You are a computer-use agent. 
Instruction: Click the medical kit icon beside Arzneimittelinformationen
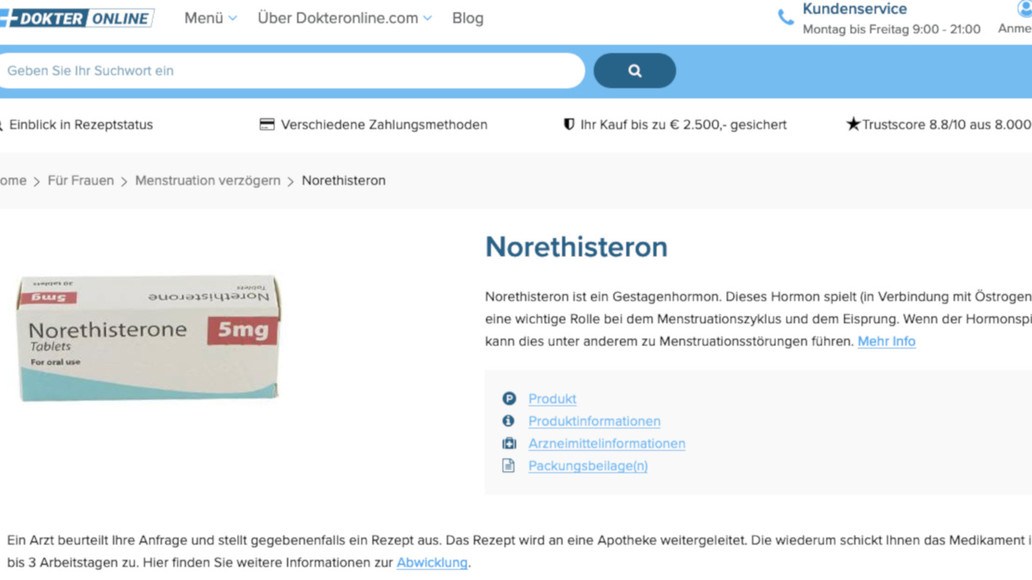[x=509, y=443]
